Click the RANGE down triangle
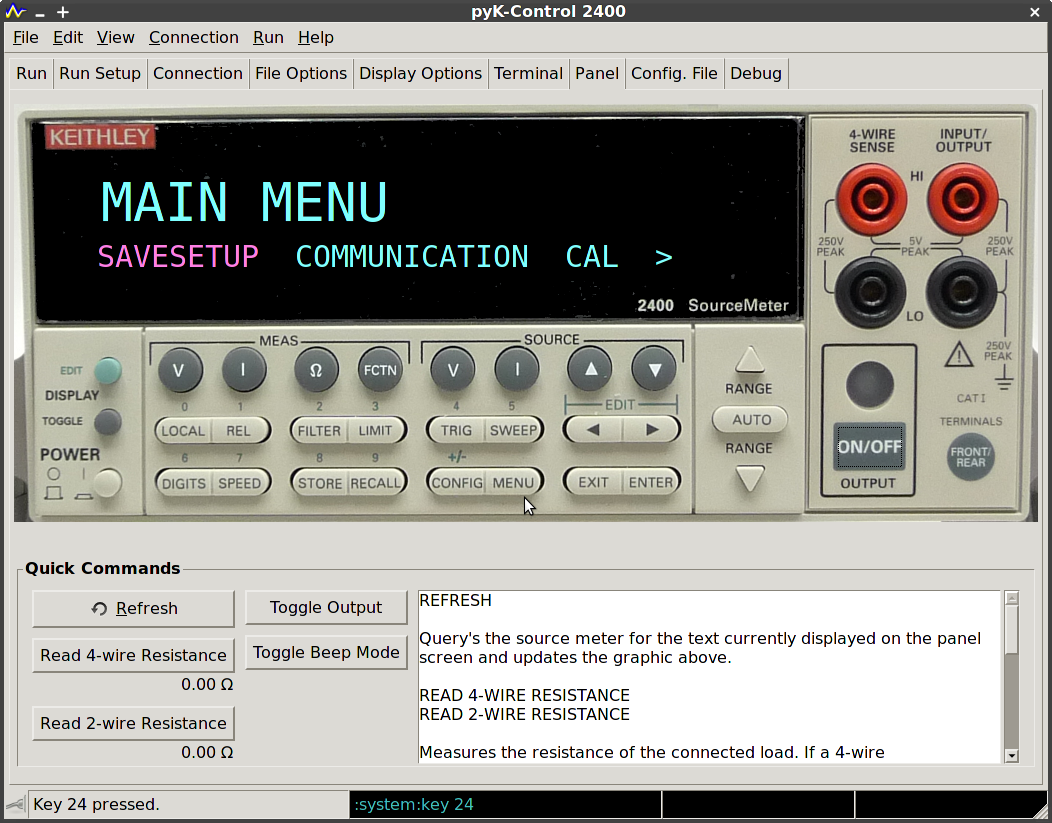 click(749, 479)
